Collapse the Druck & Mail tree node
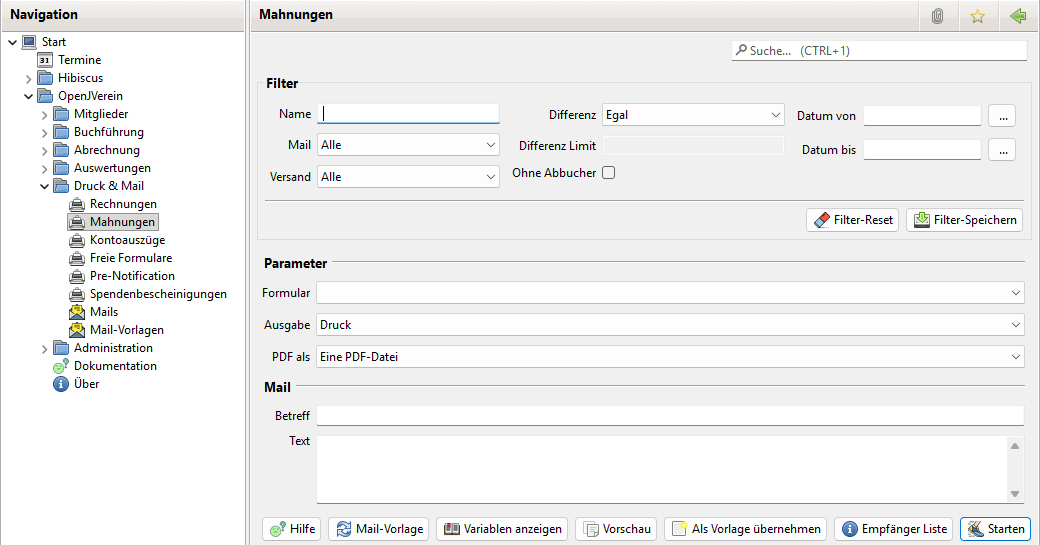 click(x=44, y=186)
